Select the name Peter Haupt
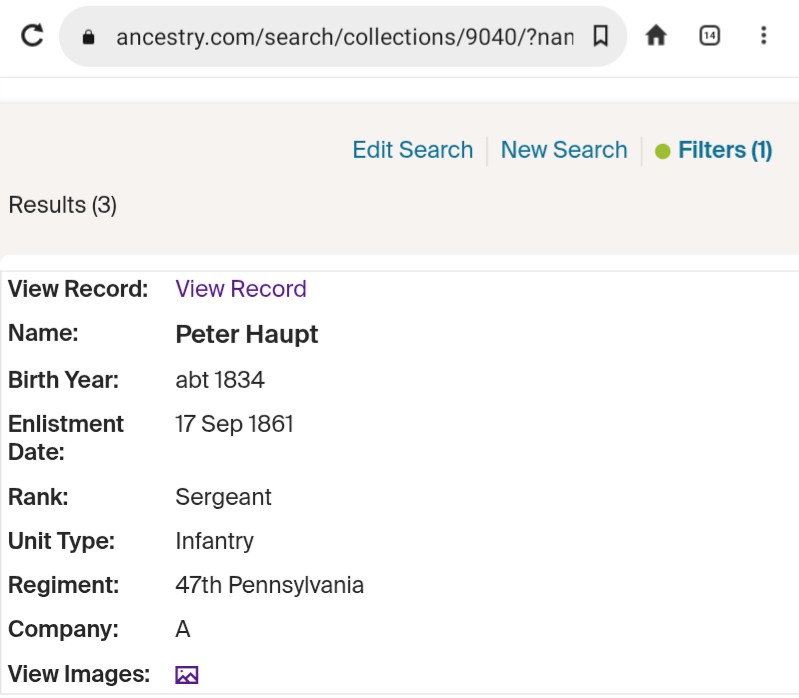 pyautogui.click(x=246, y=335)
